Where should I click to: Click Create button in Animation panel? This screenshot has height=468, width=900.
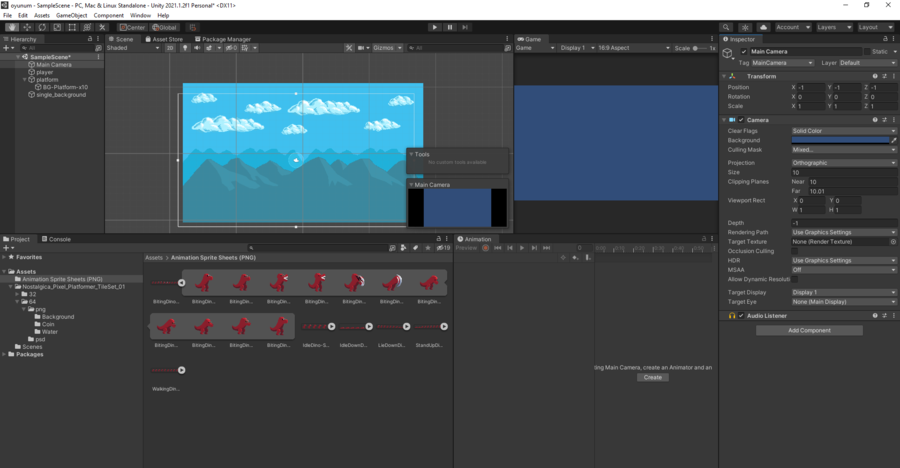[652, 377]
